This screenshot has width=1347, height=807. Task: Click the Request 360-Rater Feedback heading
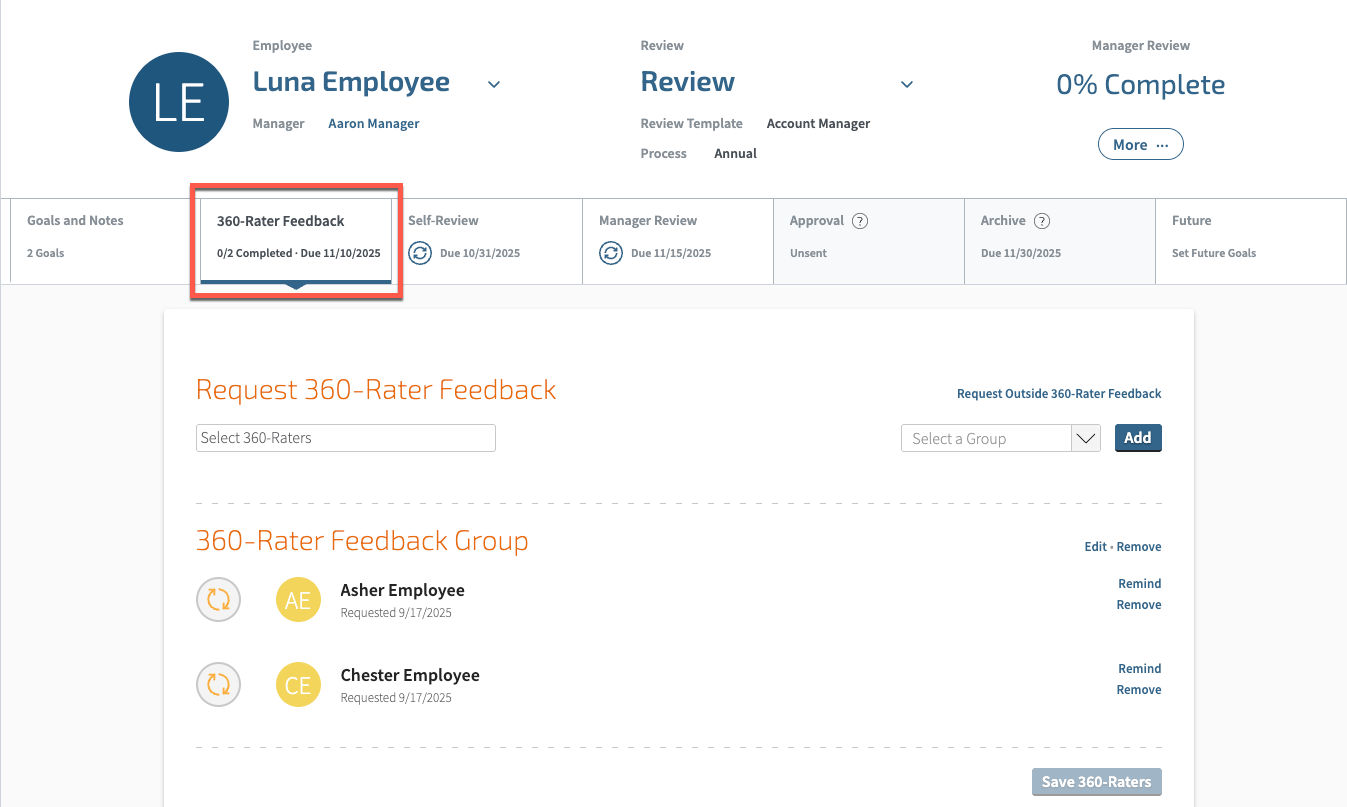coord(376,390)
